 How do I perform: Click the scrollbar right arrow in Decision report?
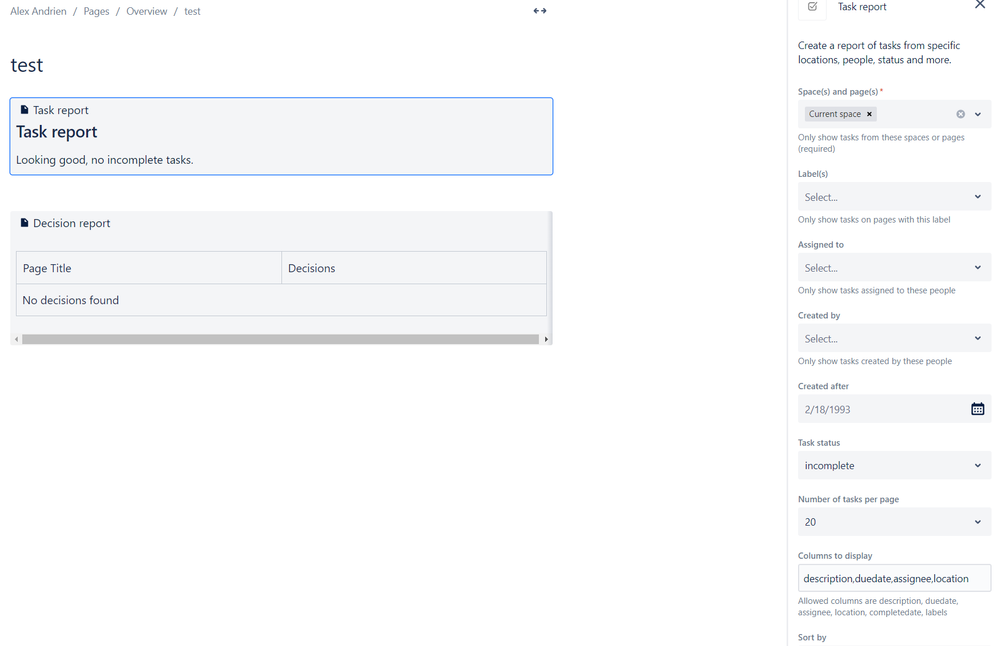pos(546,339)
